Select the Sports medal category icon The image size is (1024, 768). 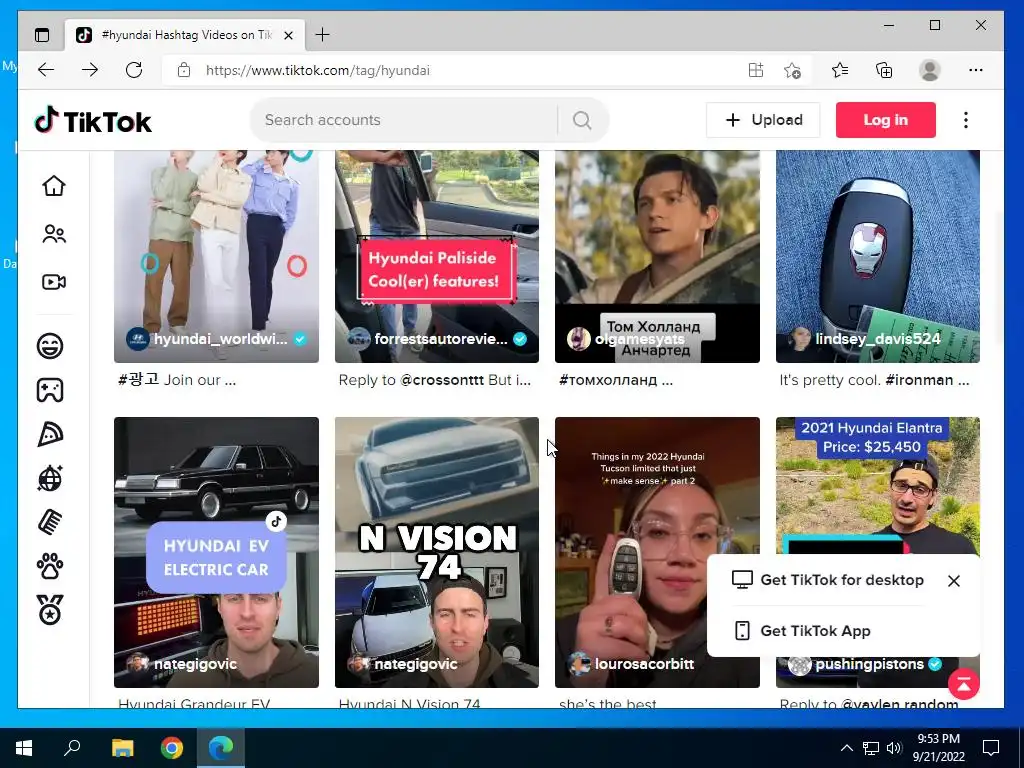coord(50,610)
